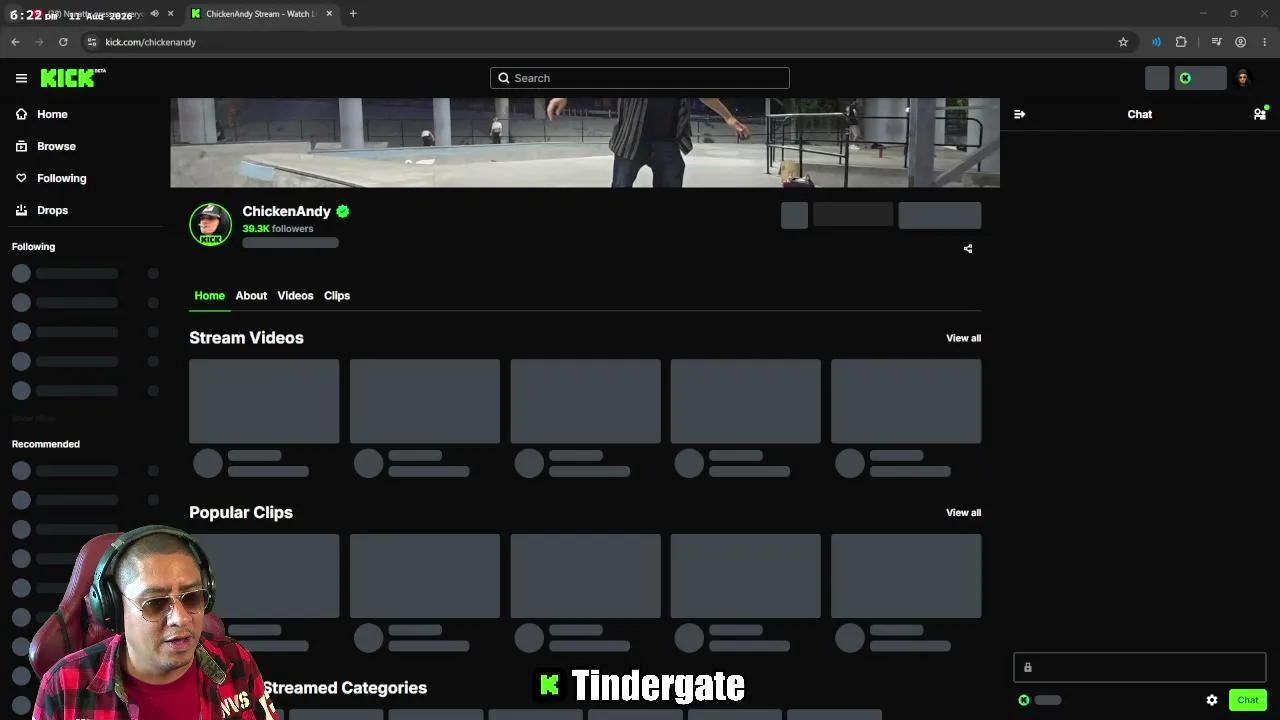The height and width of the screenshot is (720, 1280).
Task: Open Chrome three-dot menu
Action: click(x=1265, y=42)
